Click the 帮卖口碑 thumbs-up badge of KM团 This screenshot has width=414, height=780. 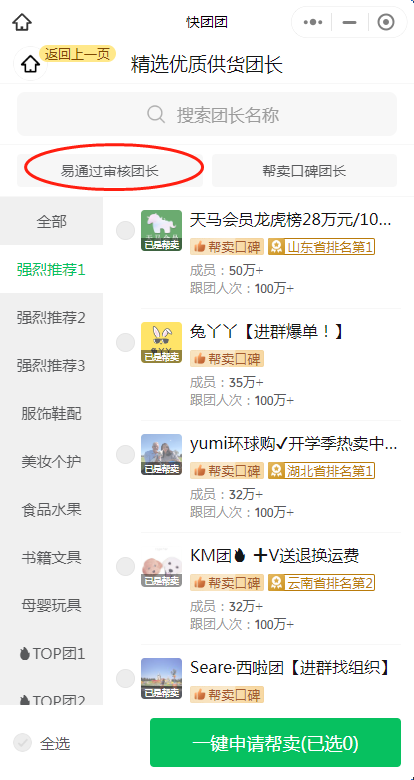pos(227,582)
